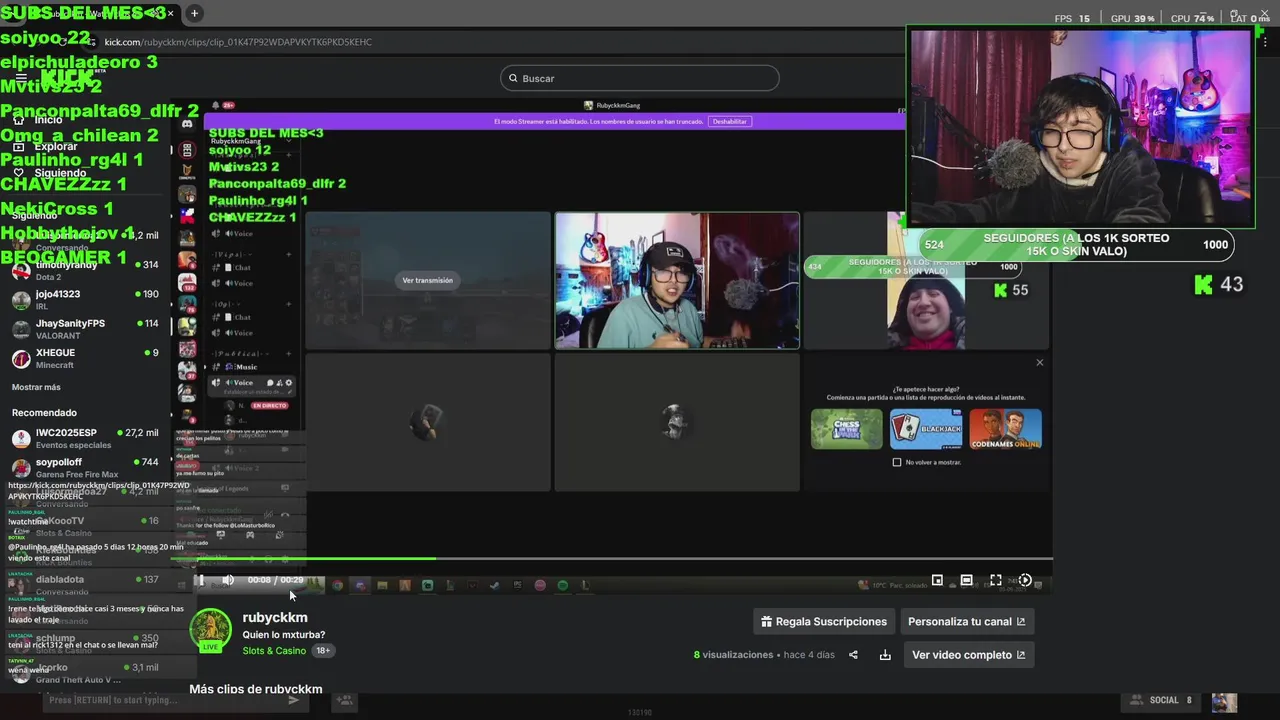Open Personaliza tu canal link
Image resolution: width=1280 pixels, height=720 pixels.
coord(967,621)
